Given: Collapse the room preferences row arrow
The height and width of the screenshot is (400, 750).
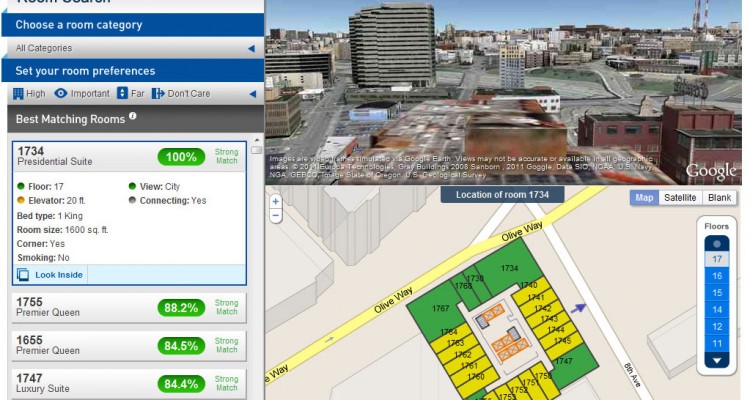Looking at the screenshot, I should tap(251, 94).
